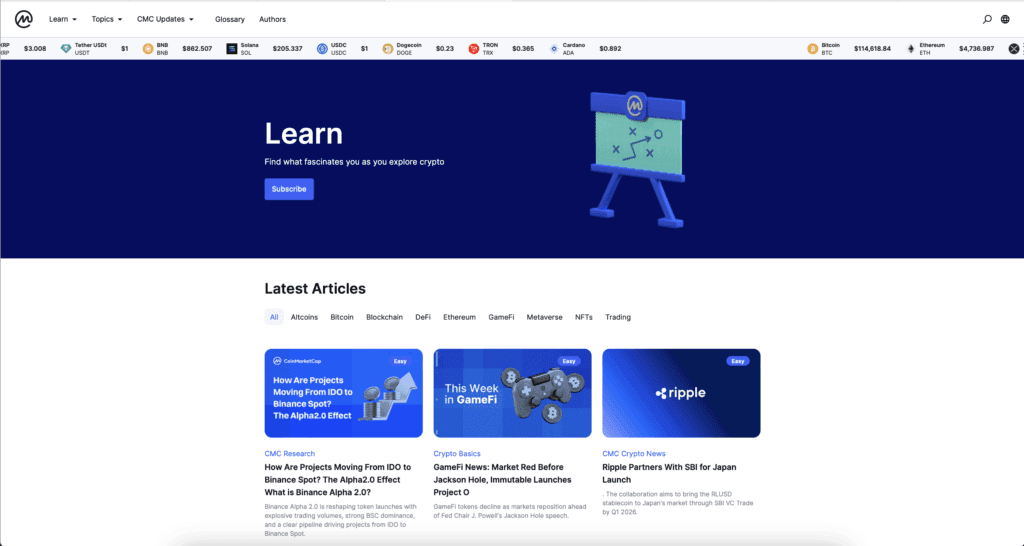
Task: Click the Ethereum icon in ticker
Action: click(x=910, y=48)
